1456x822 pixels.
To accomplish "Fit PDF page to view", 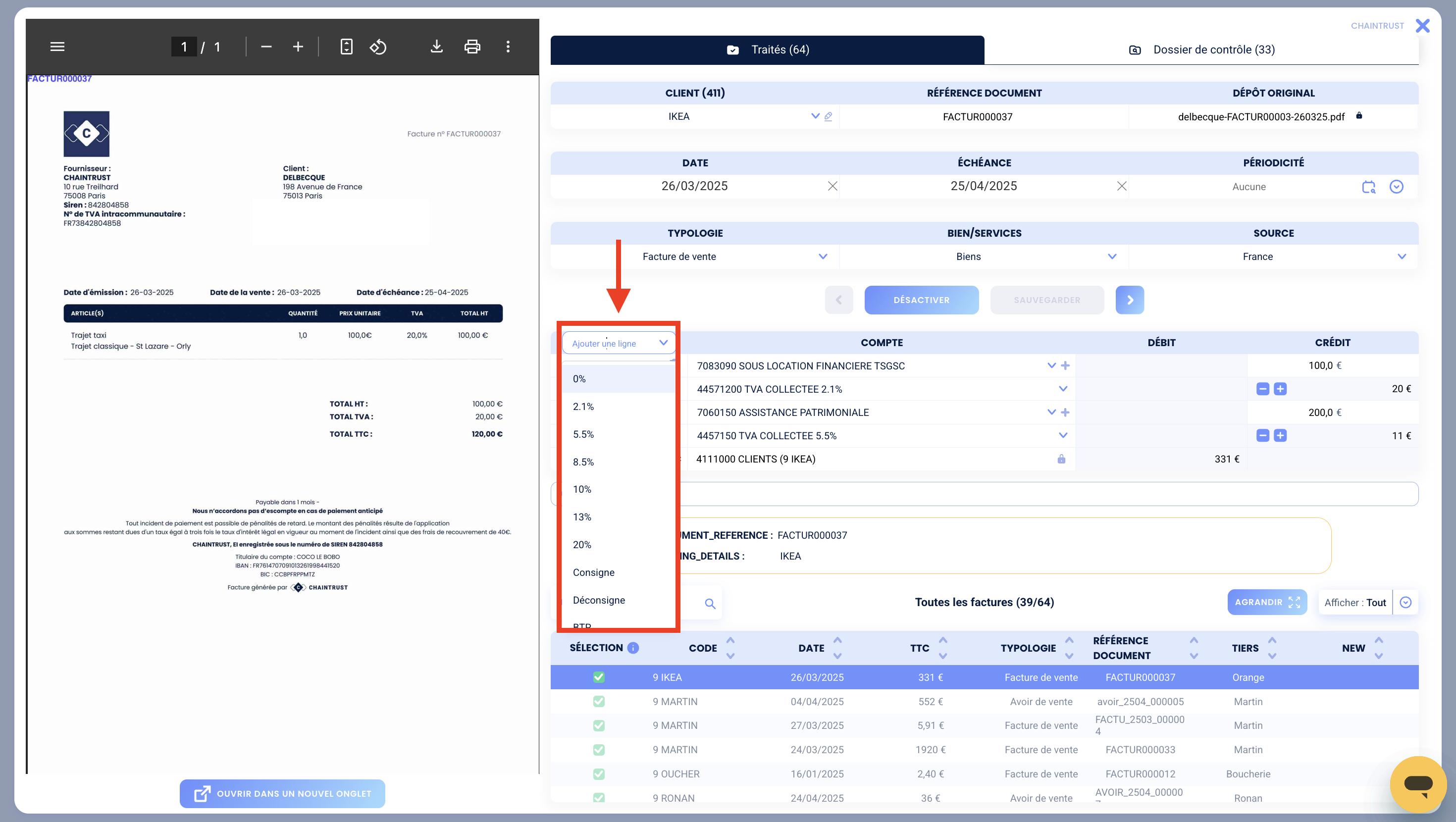I will pos(347,47).
